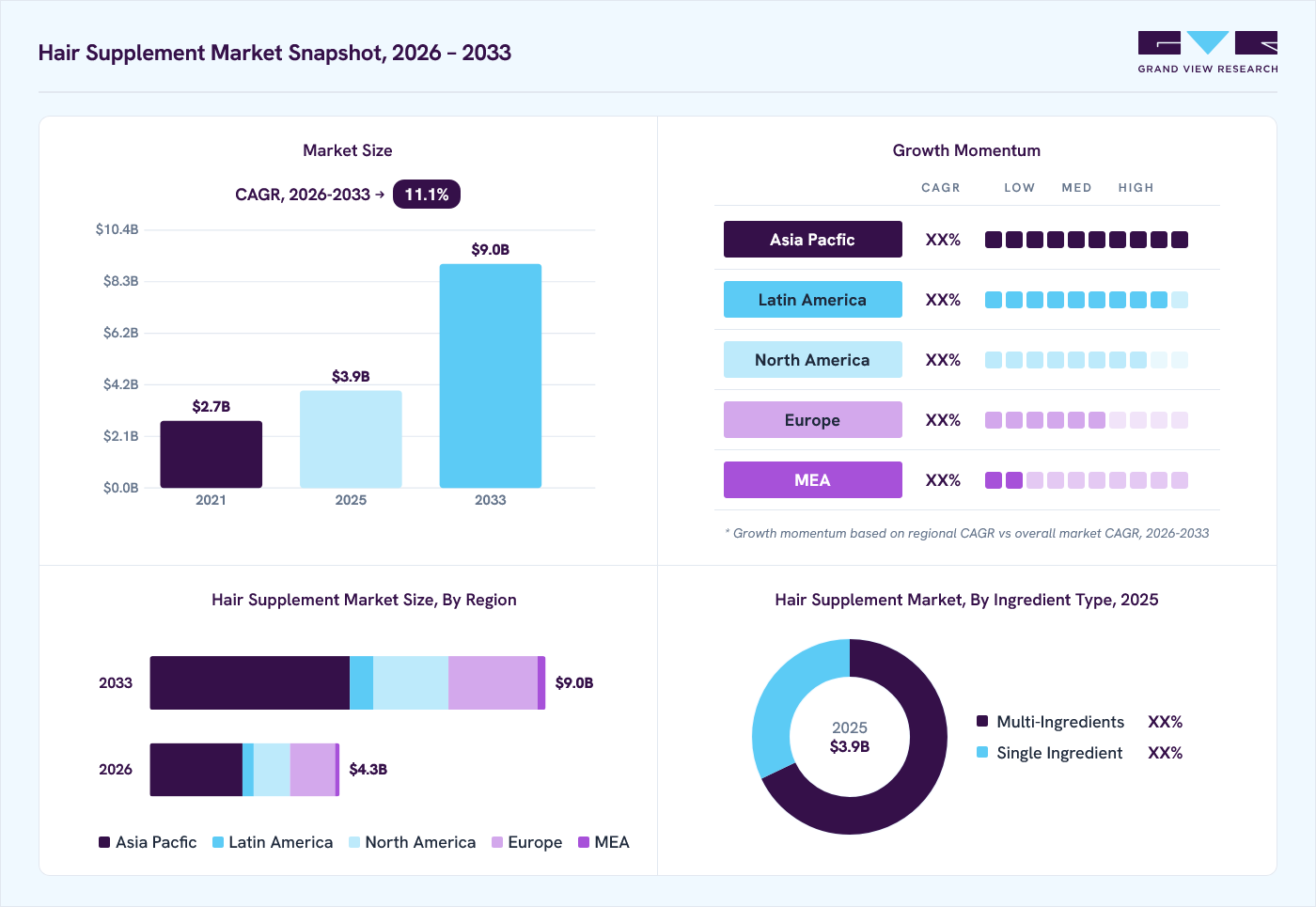Click Latin America growth momentum squares
The width and height of the screenshot is (1316, 907).
coord(1087,300)
